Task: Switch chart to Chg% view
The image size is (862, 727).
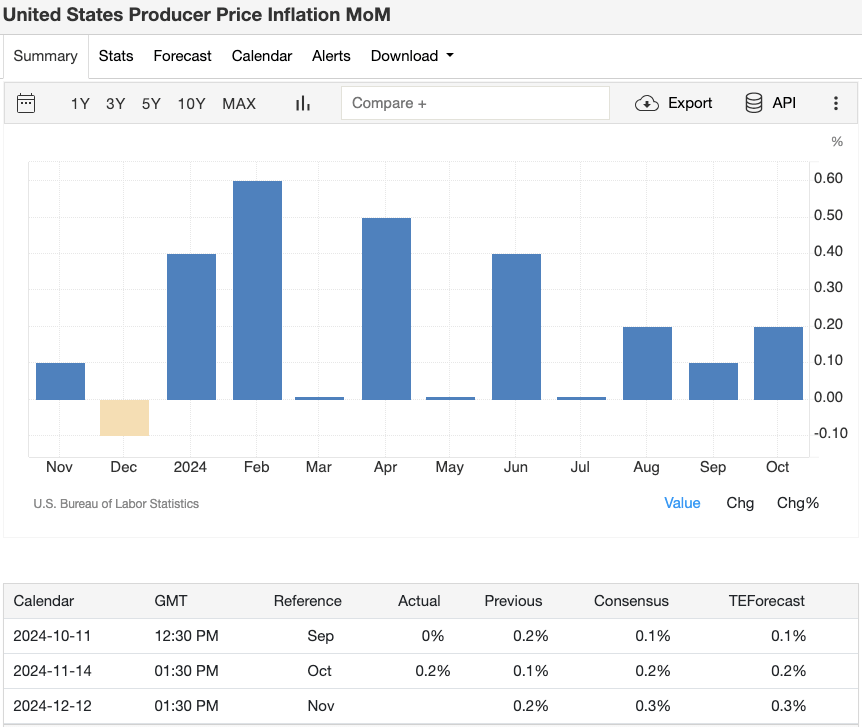Action: (797, 503)
